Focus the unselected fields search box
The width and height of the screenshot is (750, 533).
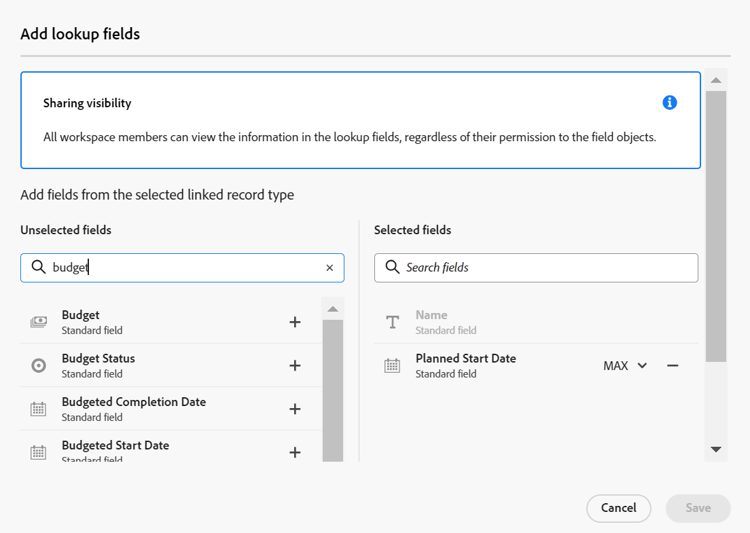tap(185, 268)
